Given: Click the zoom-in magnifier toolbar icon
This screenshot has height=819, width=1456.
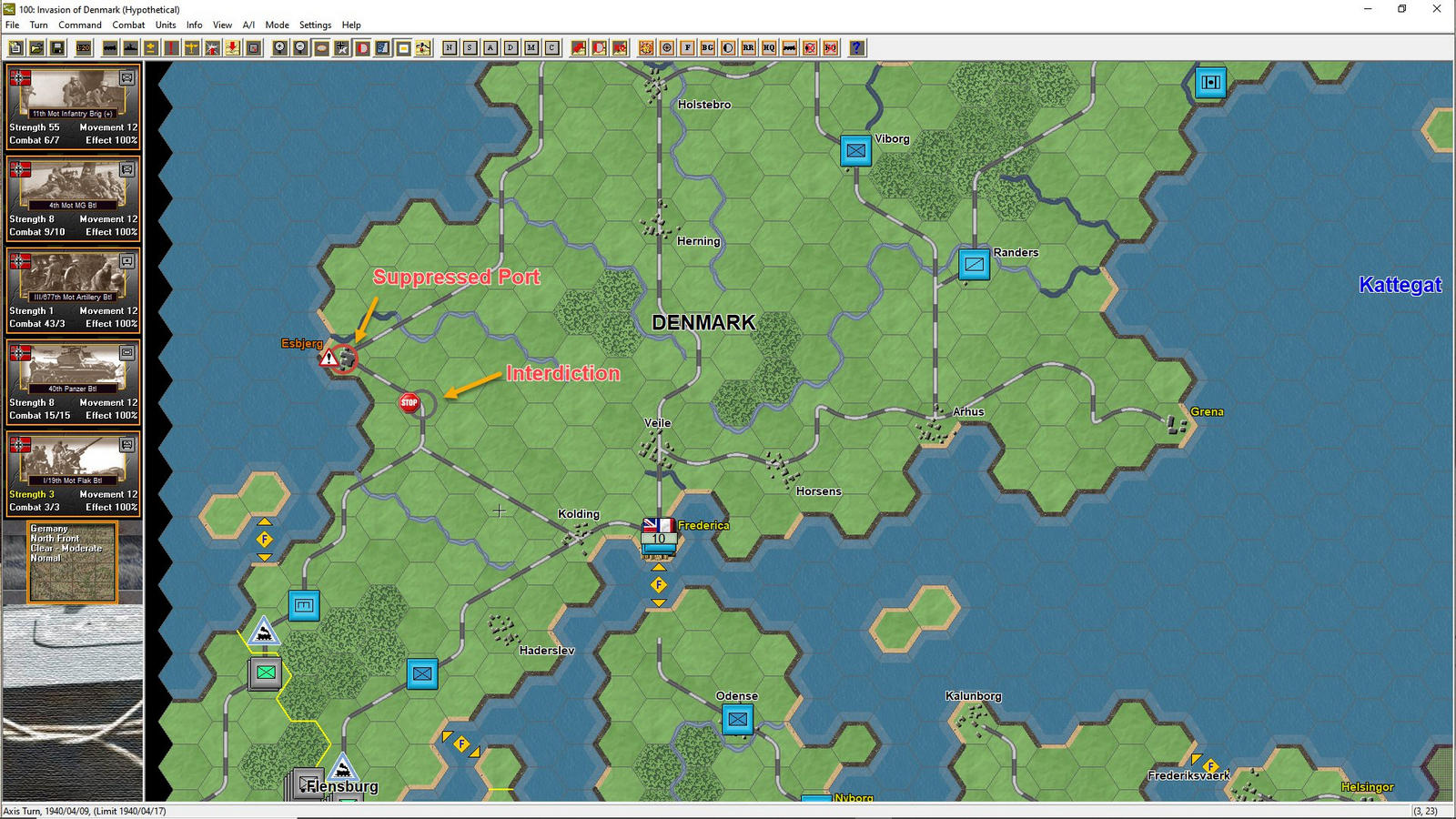Looking at the screenshot, I should pos(280,48).
